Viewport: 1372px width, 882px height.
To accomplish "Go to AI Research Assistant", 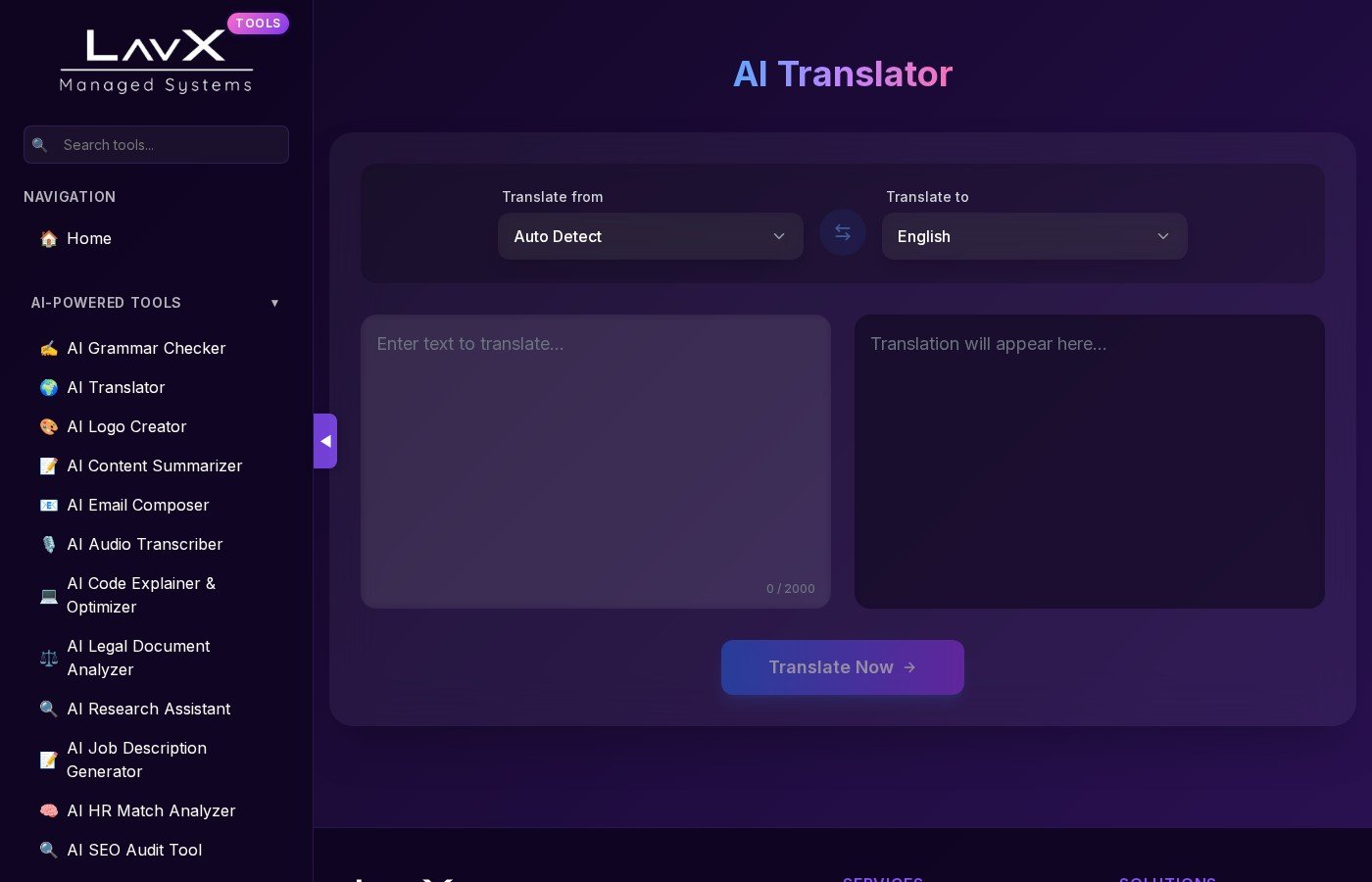I will pos(148,710).
